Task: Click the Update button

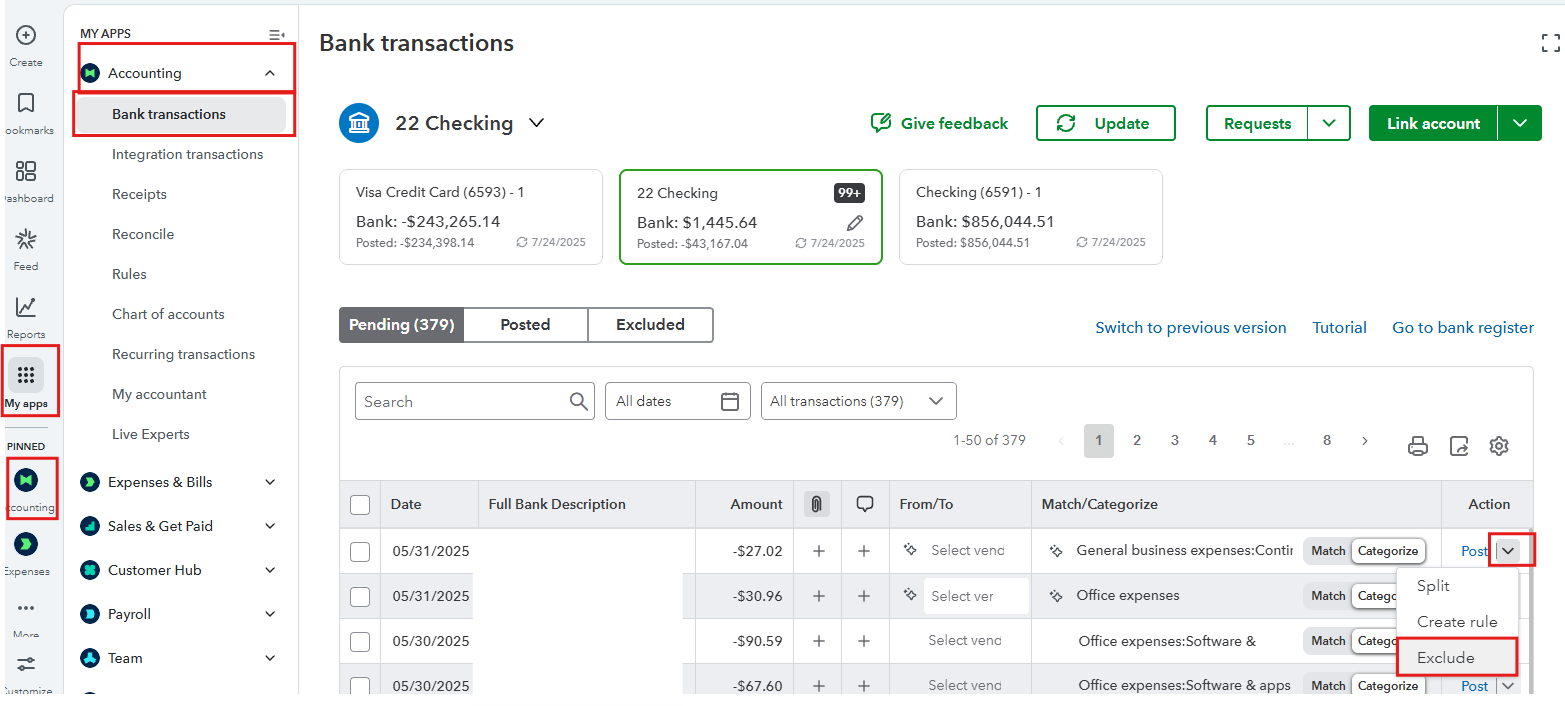Action: click(1105, 123)
